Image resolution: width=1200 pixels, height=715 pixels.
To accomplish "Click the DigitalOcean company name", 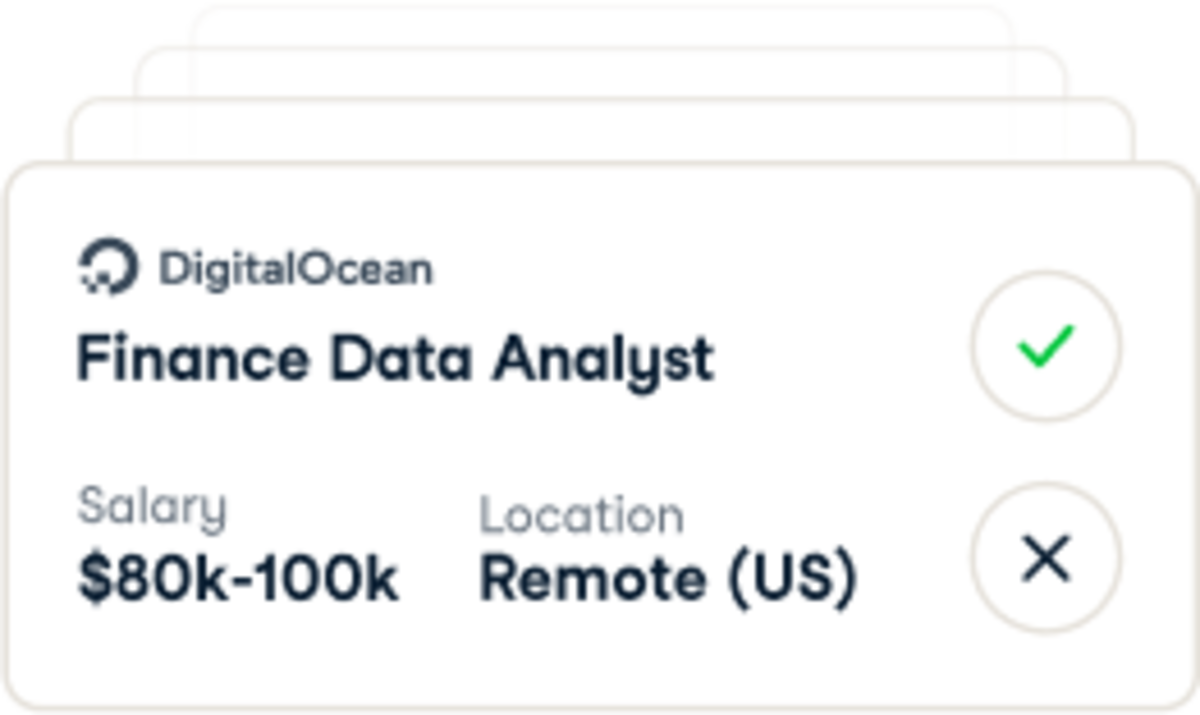I will coord(296,267).
